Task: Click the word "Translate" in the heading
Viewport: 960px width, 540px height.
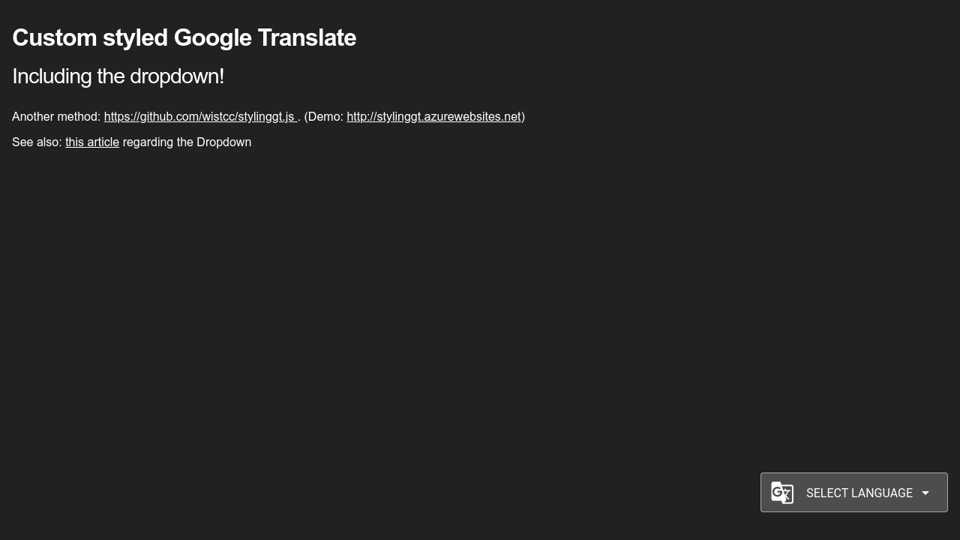Action: (x=307, y=38)
